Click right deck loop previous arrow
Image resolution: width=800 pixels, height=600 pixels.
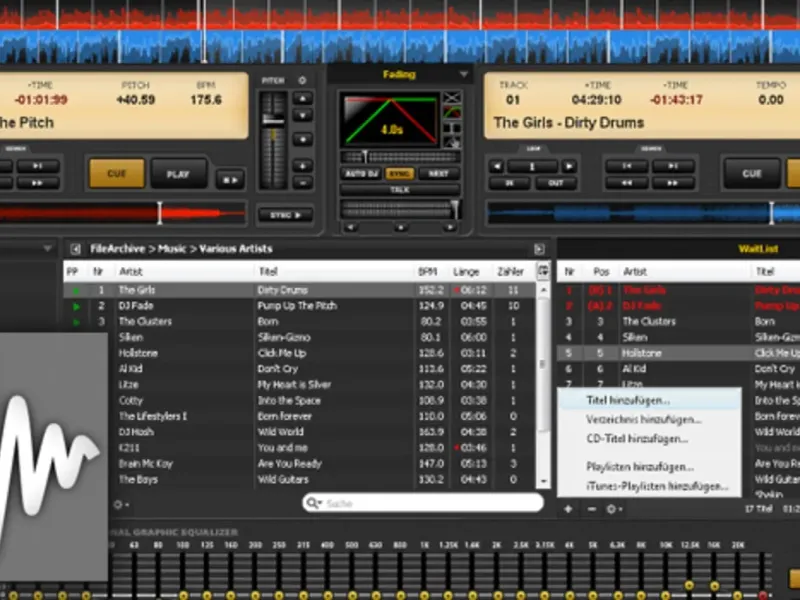point(496,166)
